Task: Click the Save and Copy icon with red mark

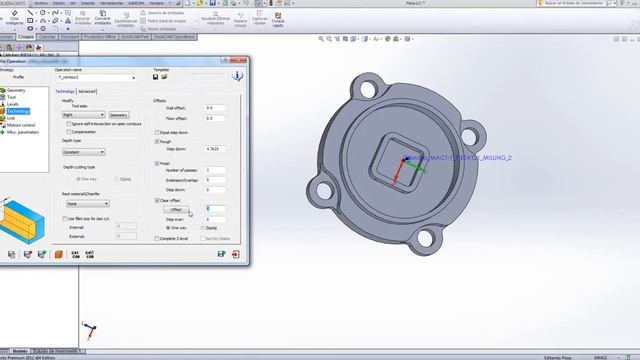Action: [x=27, y=254]
